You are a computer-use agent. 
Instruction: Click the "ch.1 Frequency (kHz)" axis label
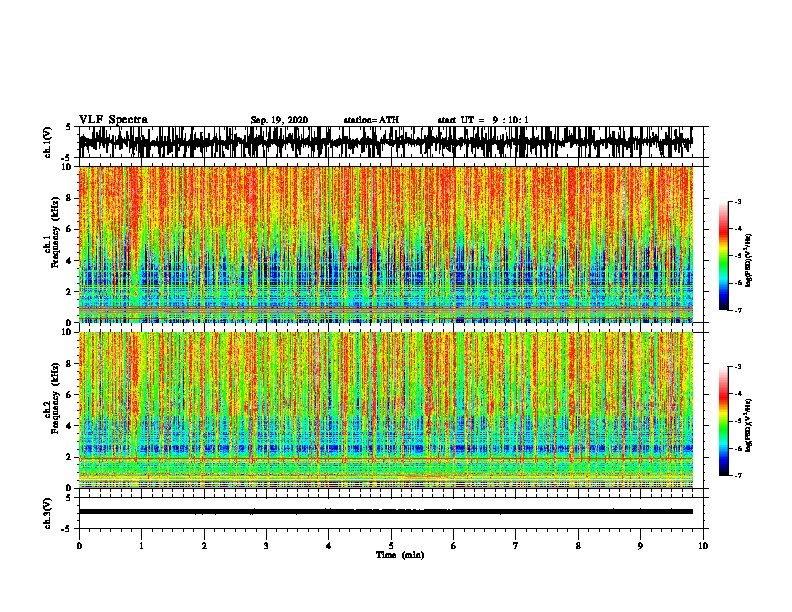[x=51, y=233]
